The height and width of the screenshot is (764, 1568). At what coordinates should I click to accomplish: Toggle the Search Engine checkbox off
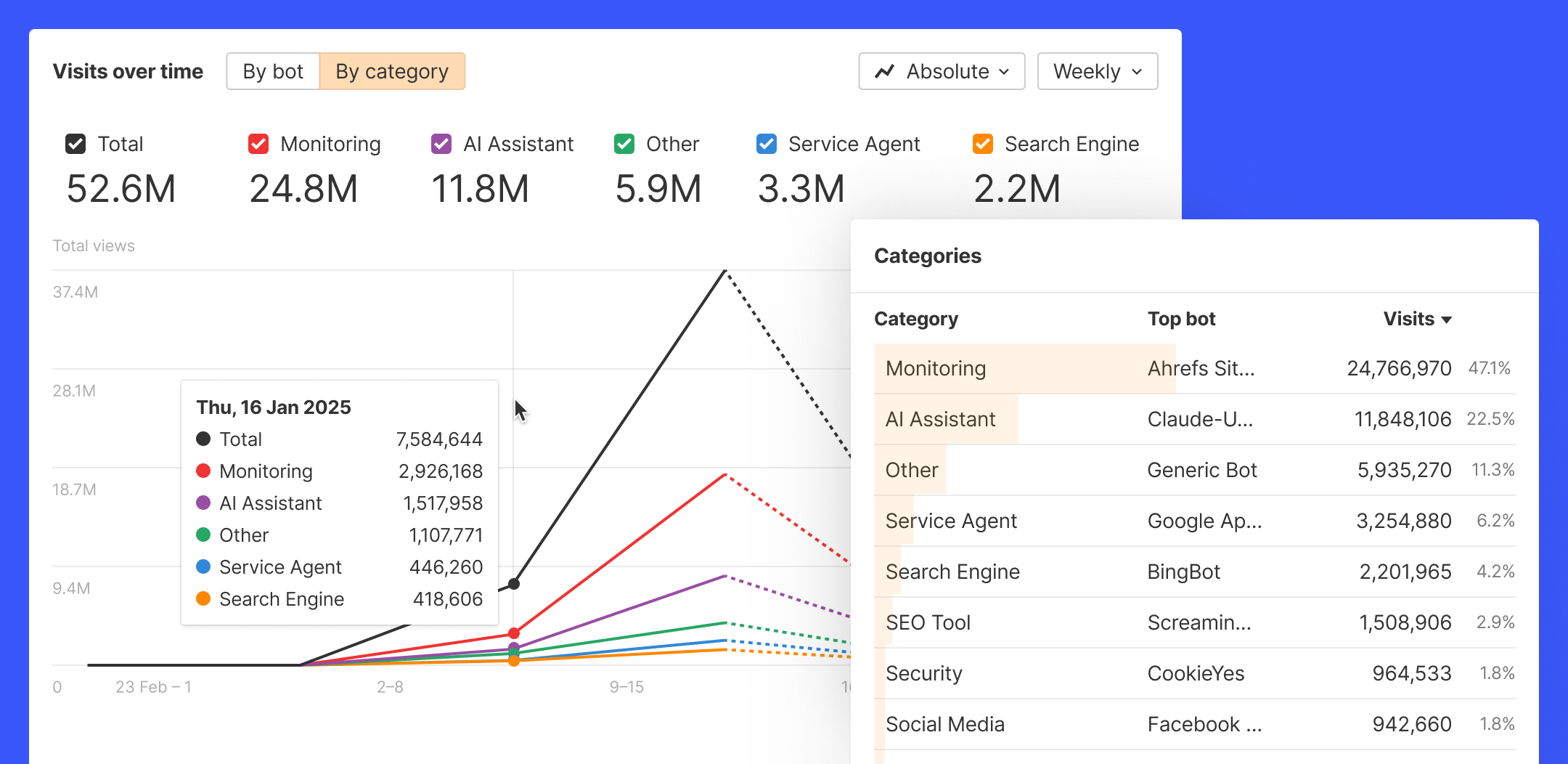(x=983, y=143)
